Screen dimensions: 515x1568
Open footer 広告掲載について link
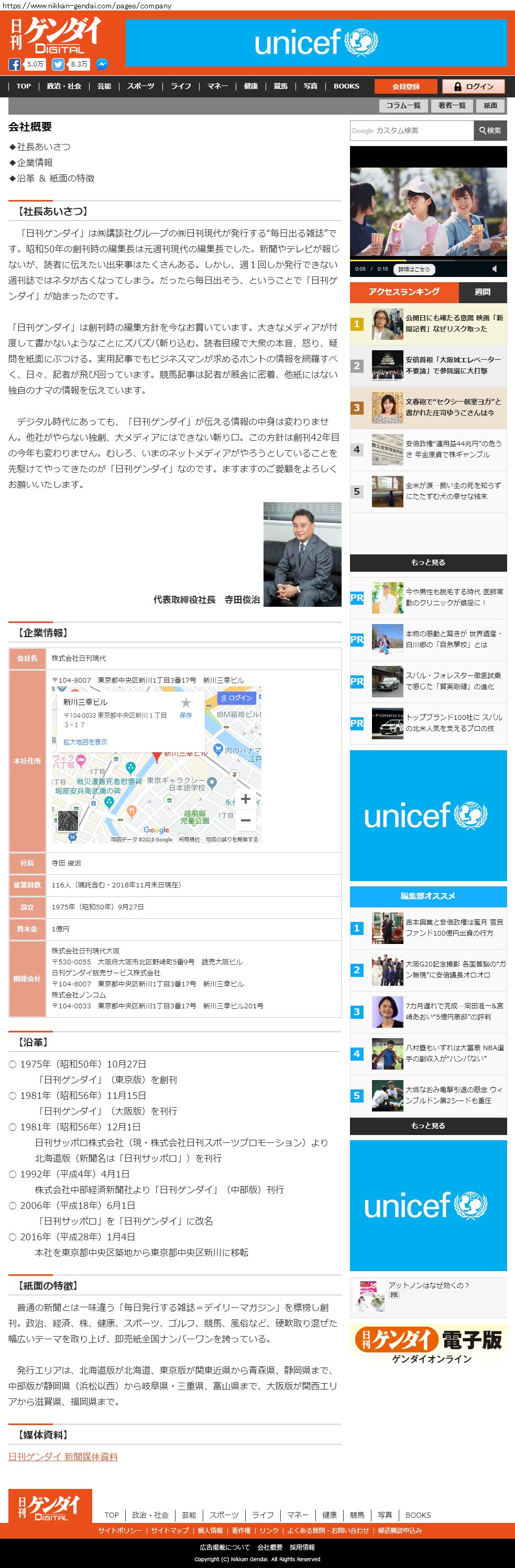pyautogui.click(x=225, y=1547)
